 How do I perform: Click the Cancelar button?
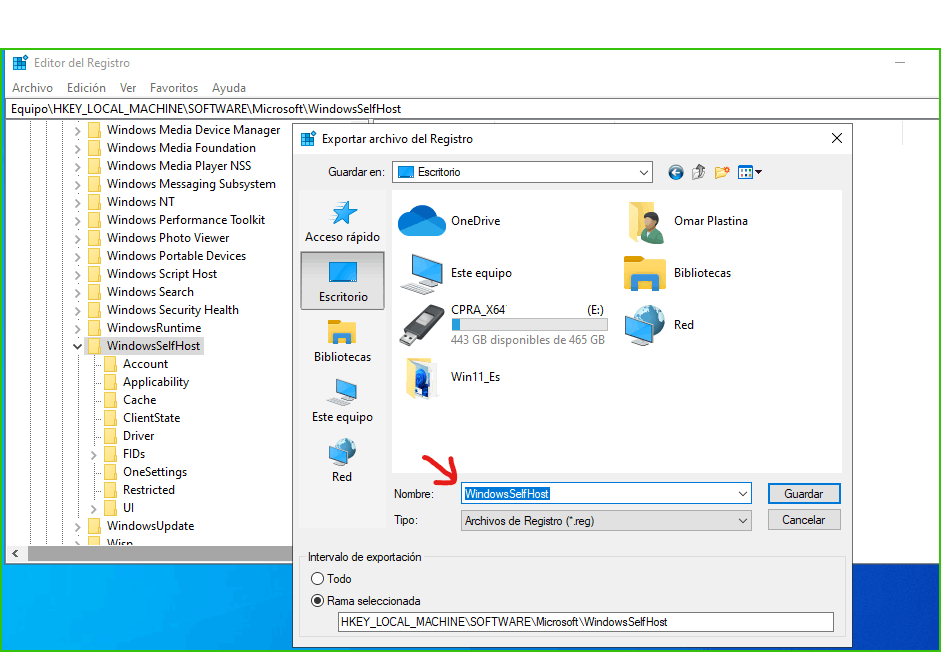click(x=804, y=520)
